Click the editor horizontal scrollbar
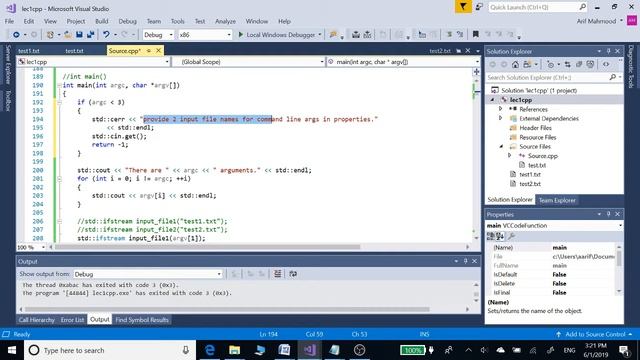The image size is (640, 360). tap(208, 247)
